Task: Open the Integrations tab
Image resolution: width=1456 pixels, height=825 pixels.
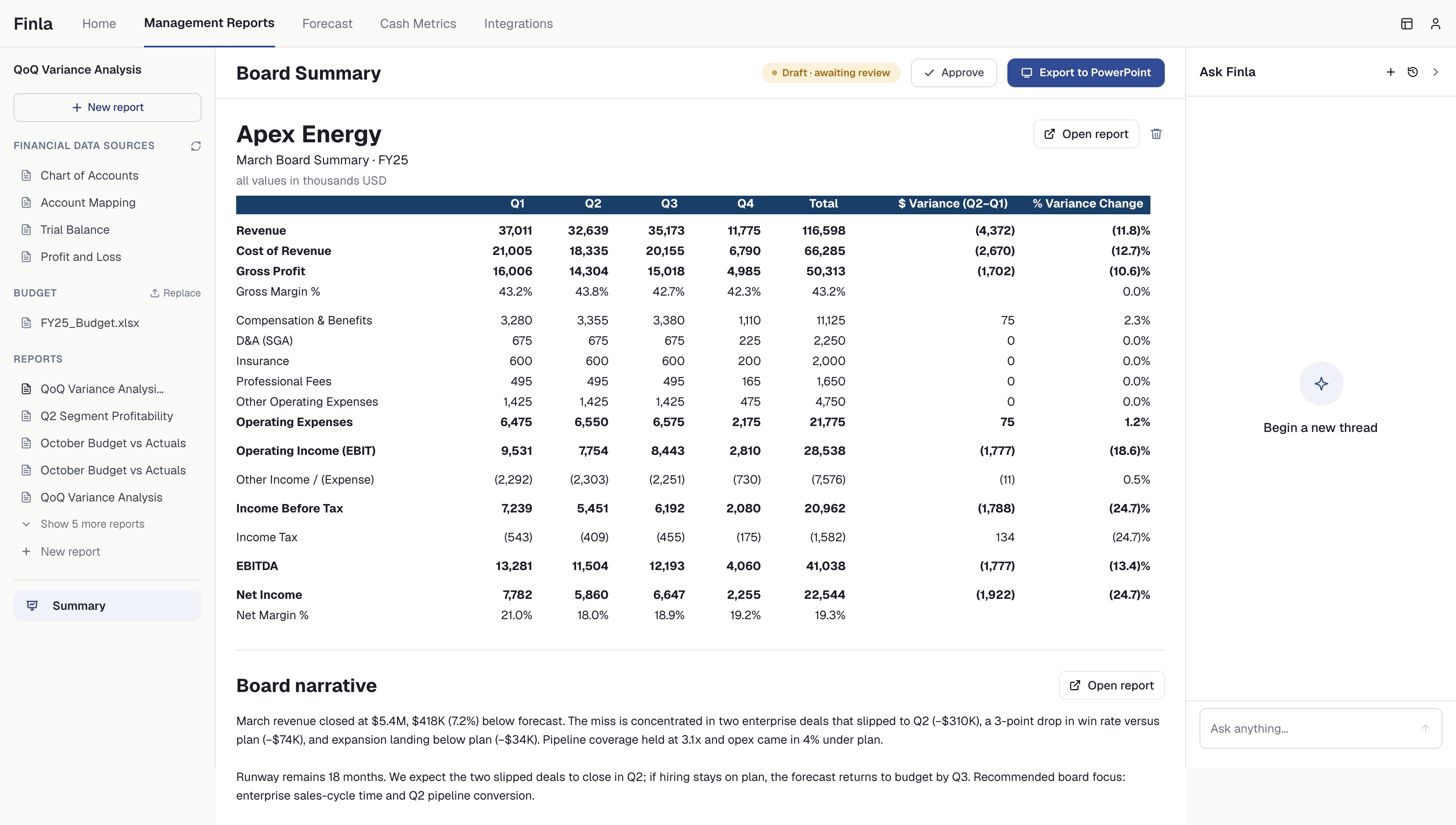Action: [x=518, y=24]
